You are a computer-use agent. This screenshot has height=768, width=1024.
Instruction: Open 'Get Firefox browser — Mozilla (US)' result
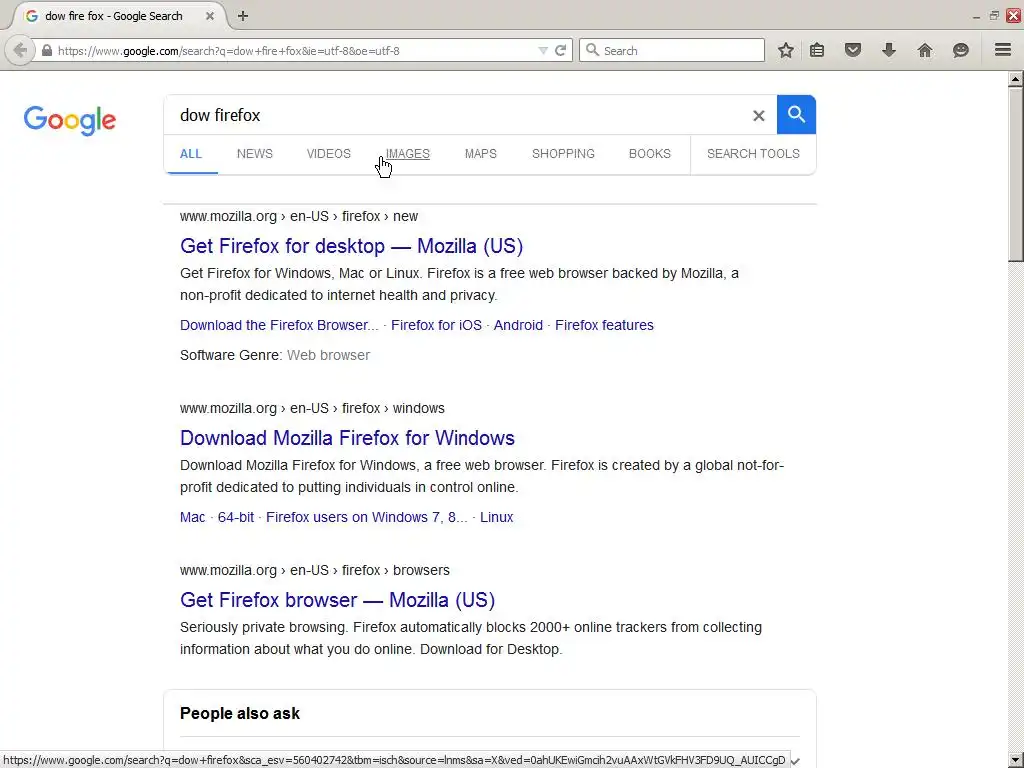[x=338, y=600]
